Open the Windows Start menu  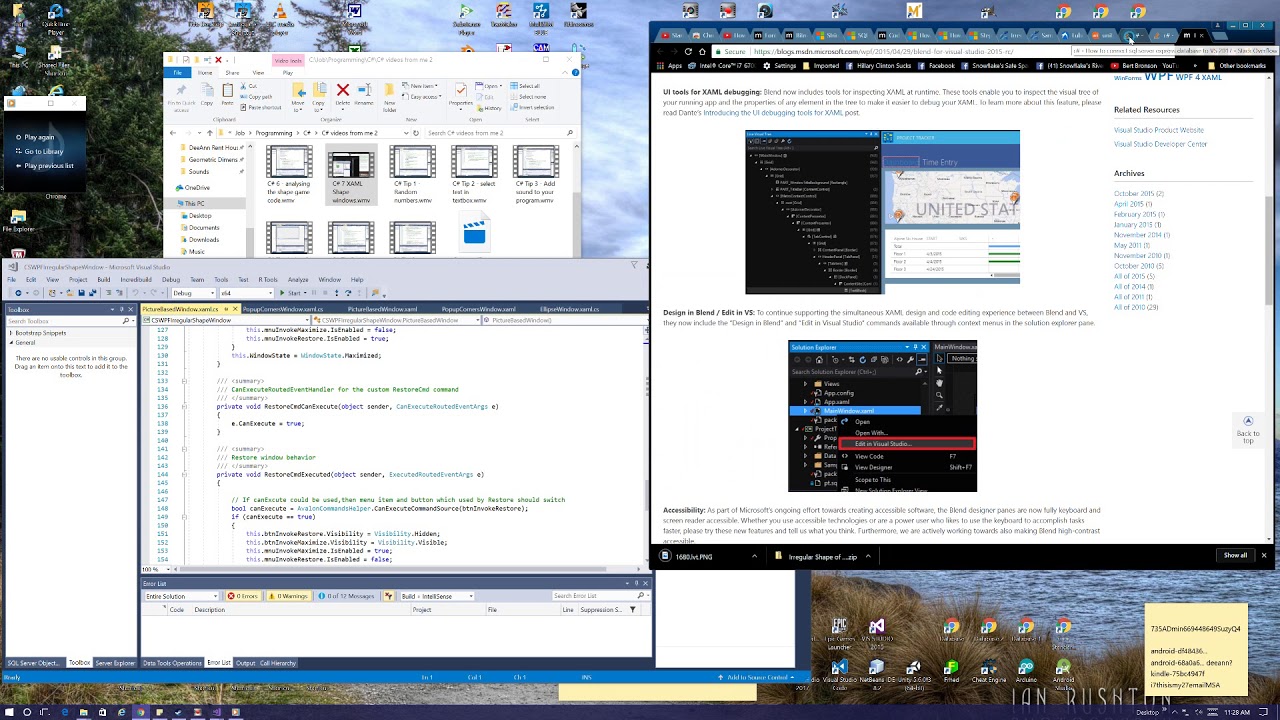pos(9,712)
